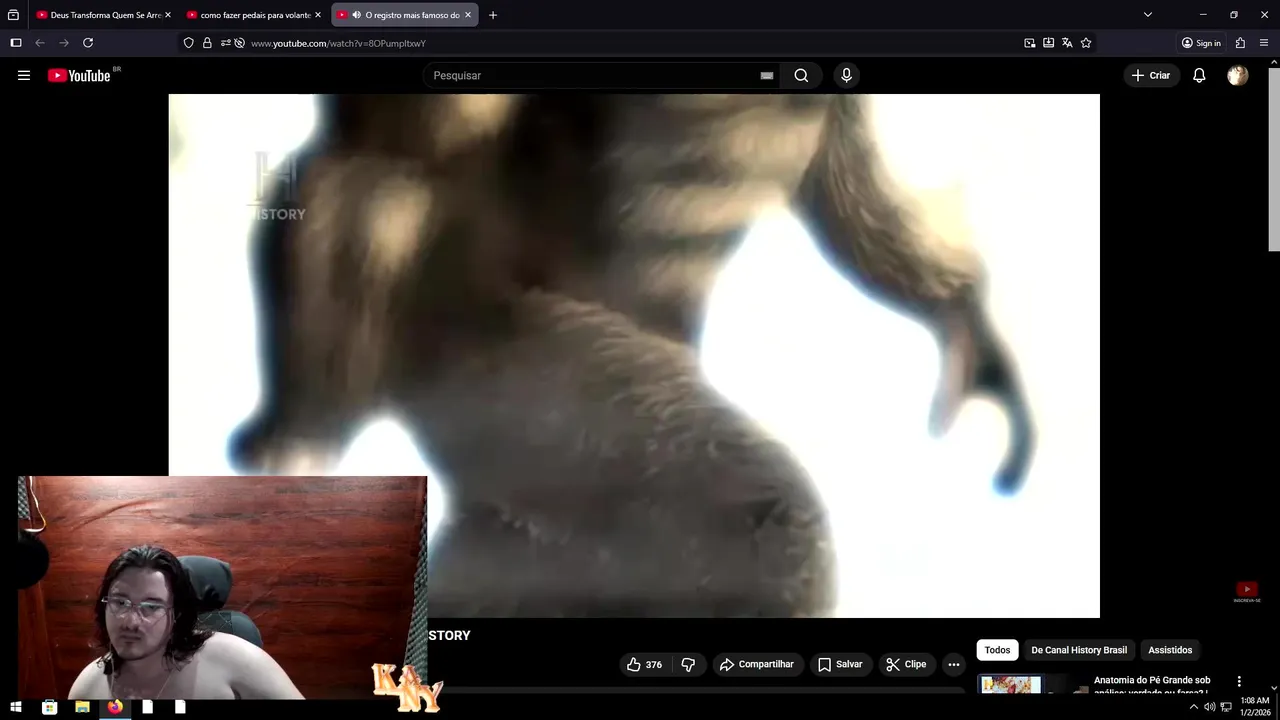Show site security padlock info
The height and width of the screenshot is (720, 1280).
pyautogui.click(x=207, y=43)
